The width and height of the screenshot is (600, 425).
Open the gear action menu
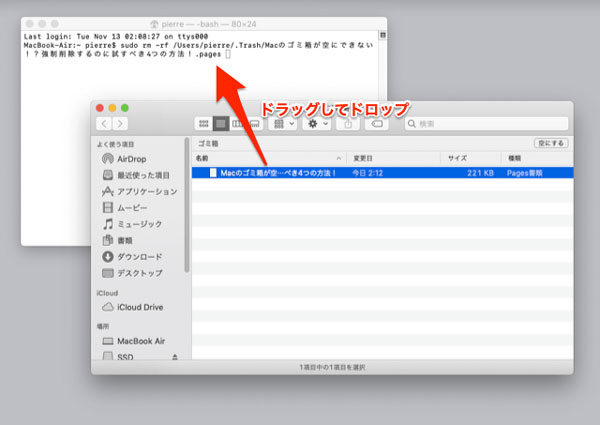tap(316, 124)
